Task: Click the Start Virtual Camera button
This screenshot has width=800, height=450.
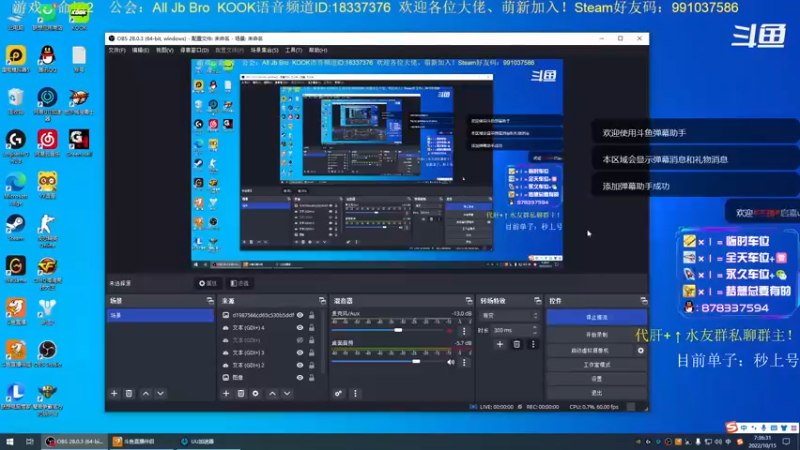Action: click(590, 351)
